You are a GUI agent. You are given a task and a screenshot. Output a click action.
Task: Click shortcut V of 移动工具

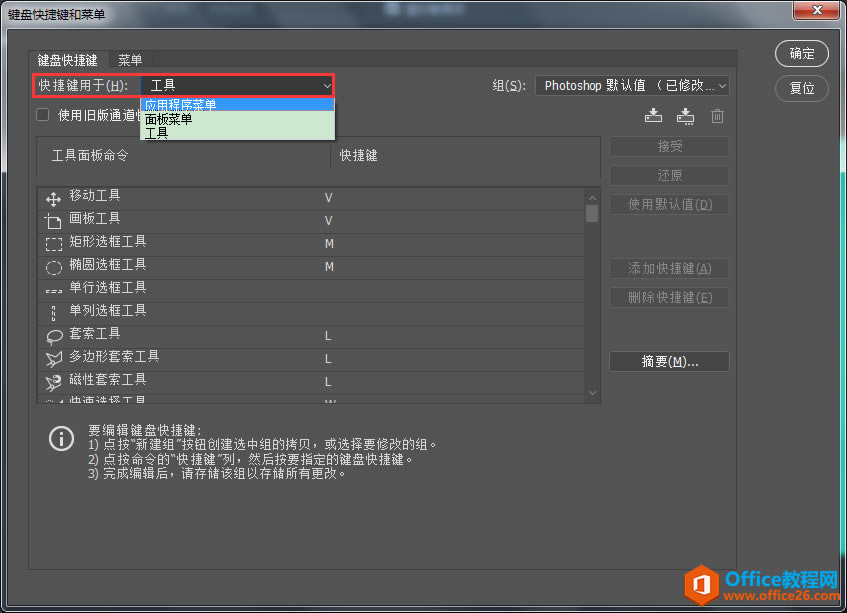328,198
